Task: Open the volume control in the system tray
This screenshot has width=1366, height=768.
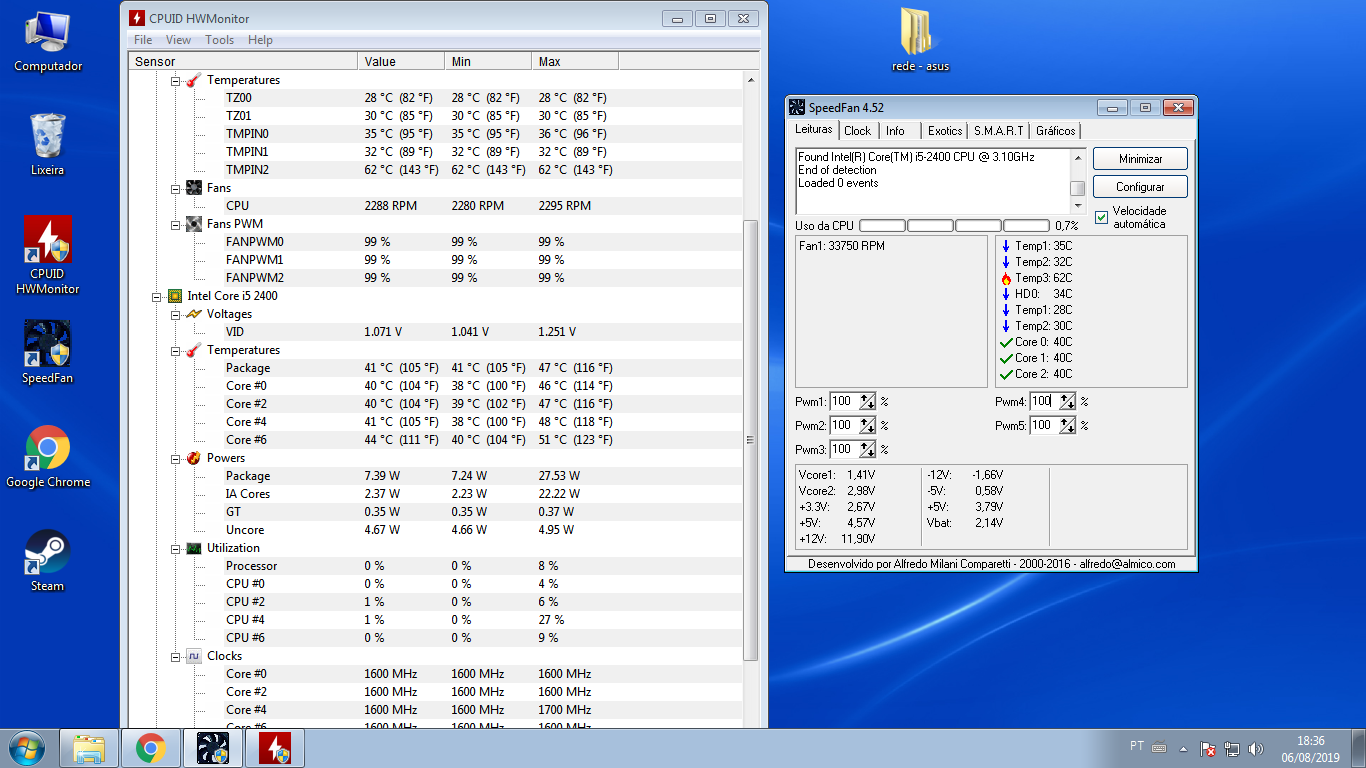Action: coord(1256,749)
